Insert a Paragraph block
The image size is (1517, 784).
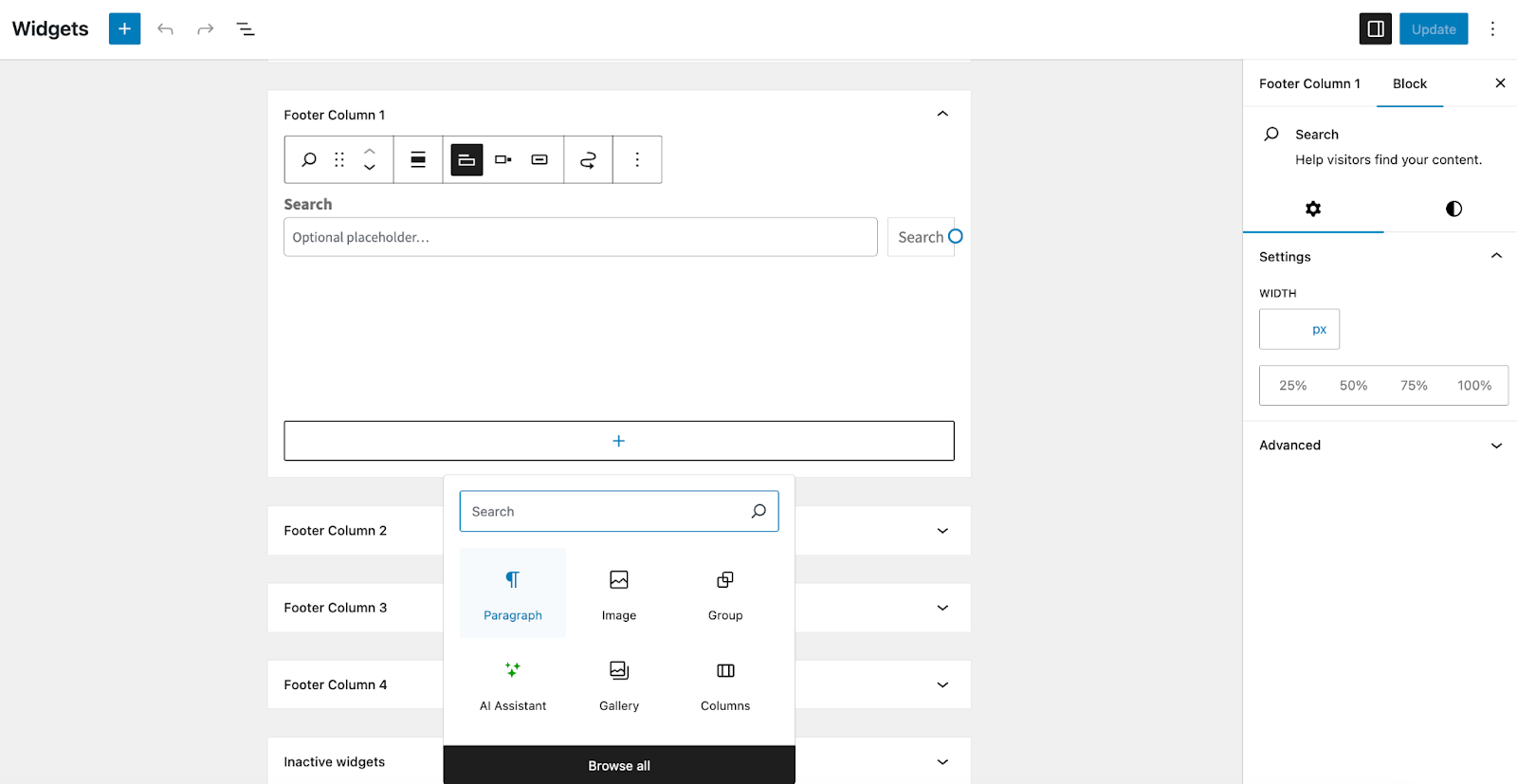pyautogui.click(x=513, y=593)
